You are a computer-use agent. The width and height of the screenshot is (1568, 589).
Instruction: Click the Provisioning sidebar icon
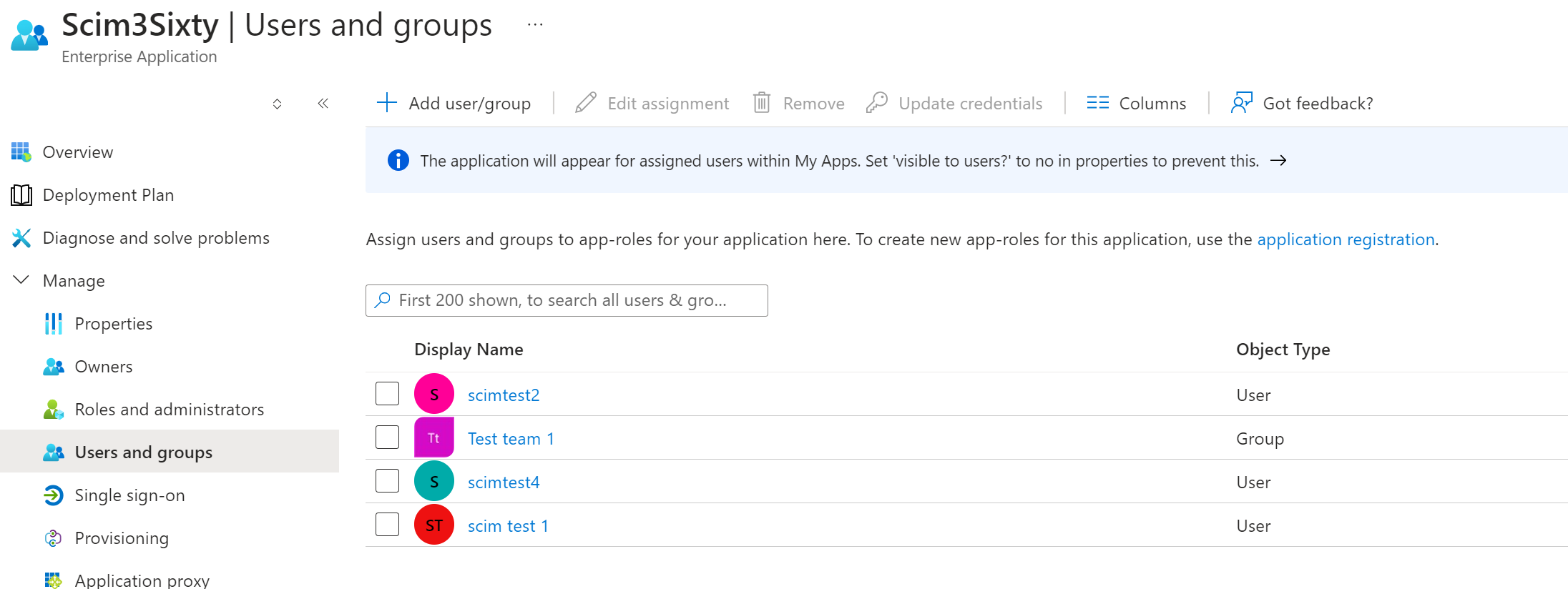click(x=54, y=538)
